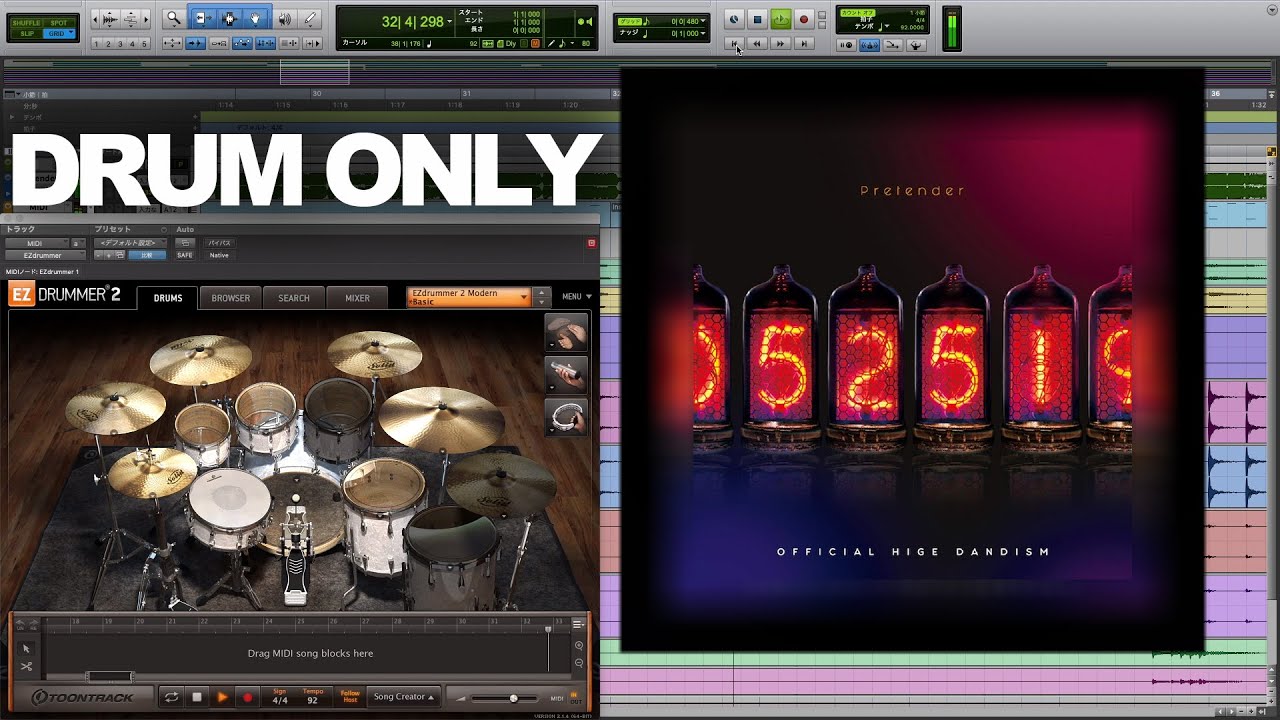Select the Selector tool

coord(228,19)
